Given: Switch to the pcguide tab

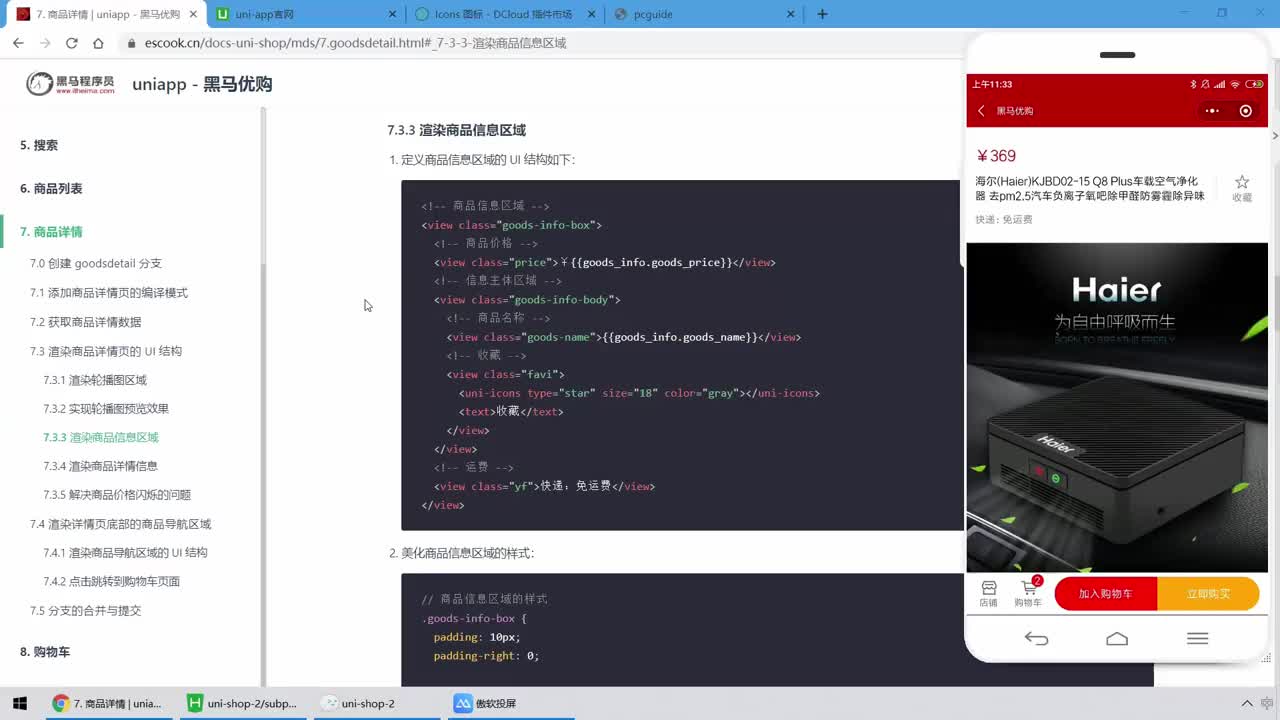Looking at the screenshot, I should coord(700,14).
